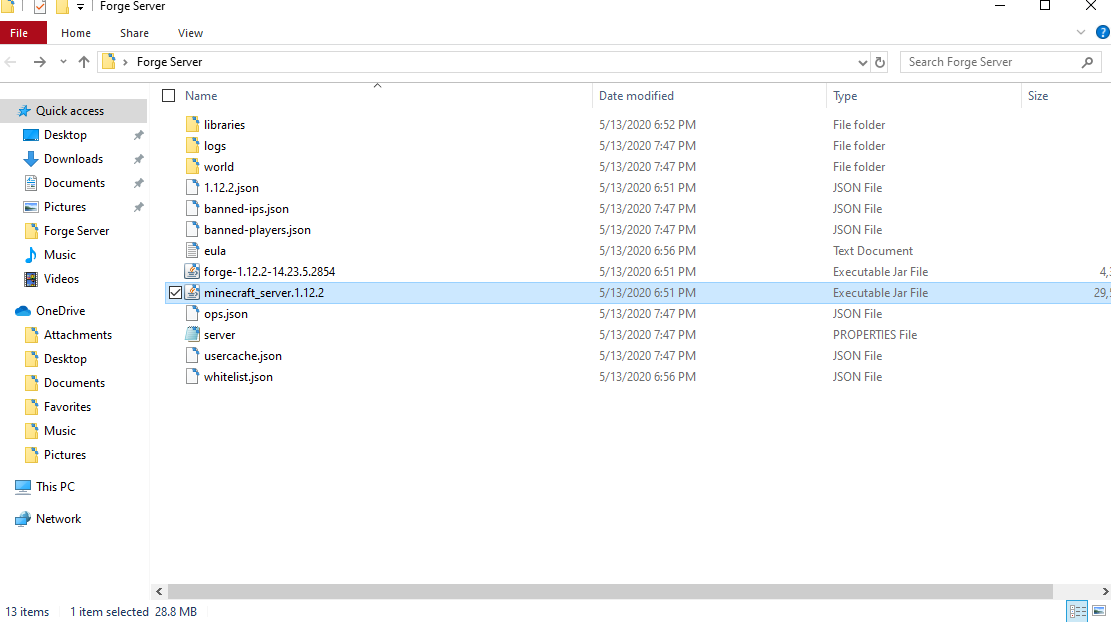Click the horizontal scrollbar thumb

click(610, 592)
